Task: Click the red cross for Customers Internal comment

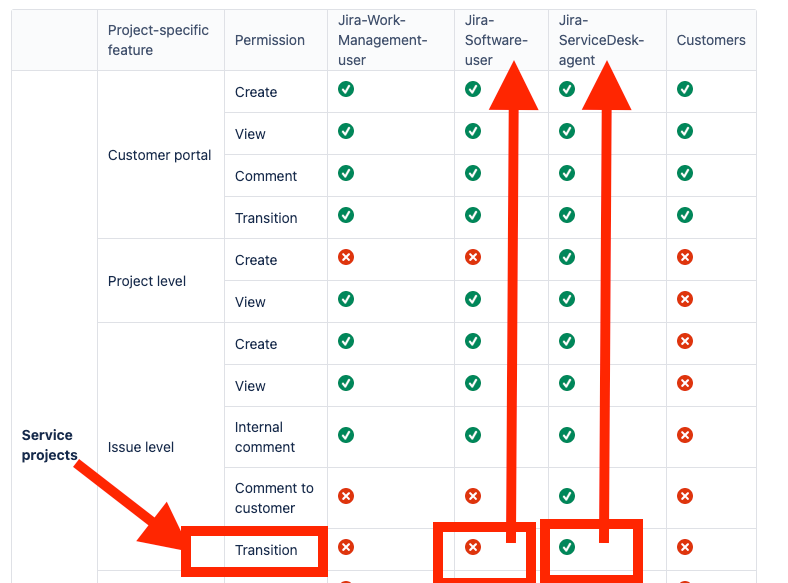Action: coord(684,435)
